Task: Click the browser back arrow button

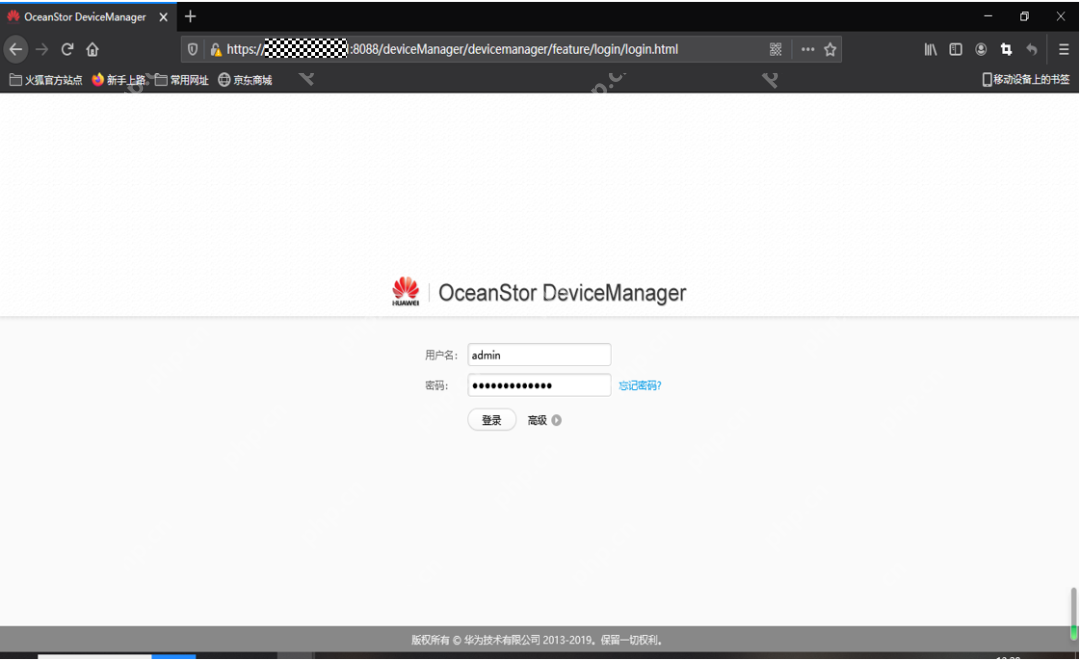Action: coord(15,49)
